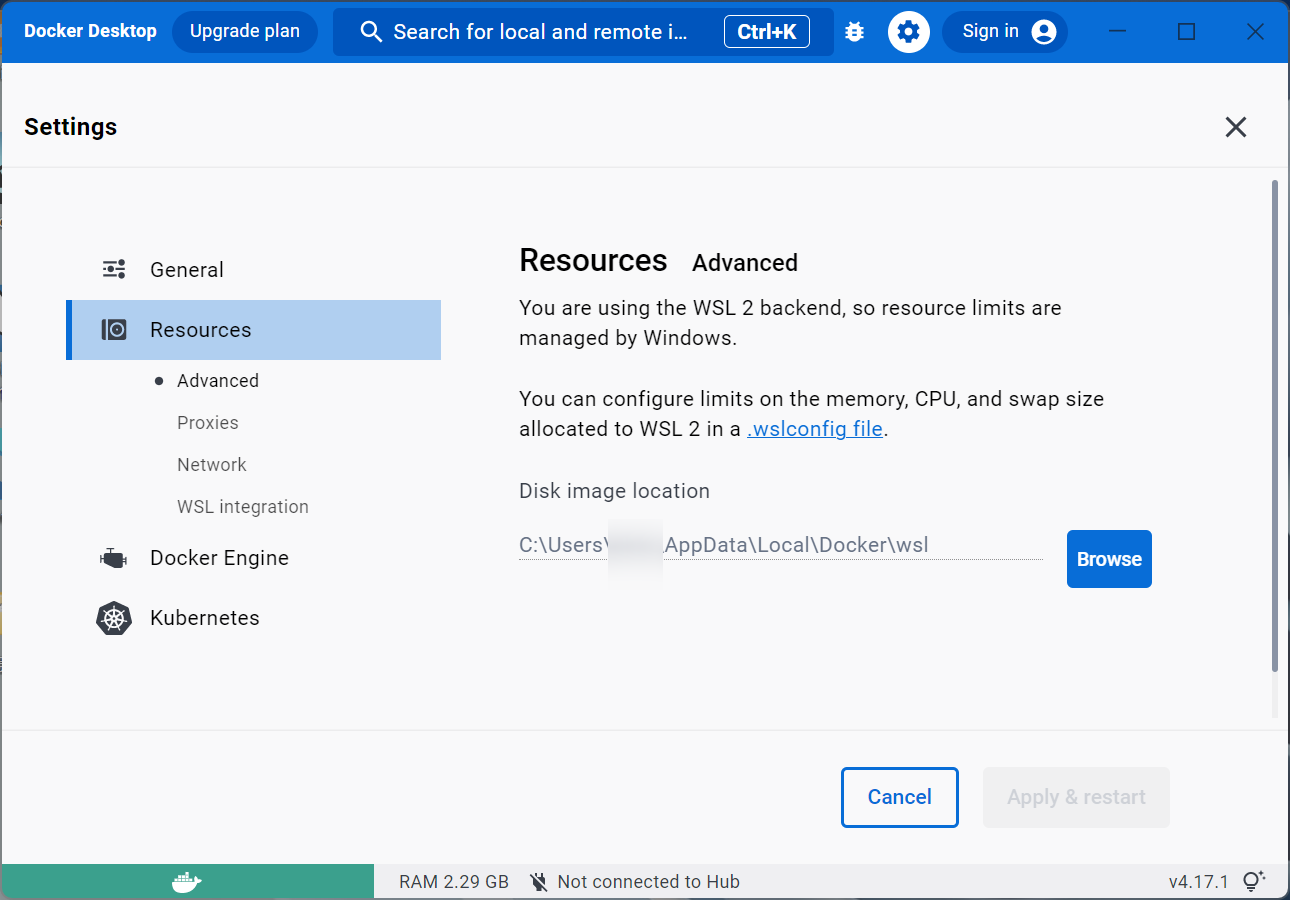This screenshot has height=900, width=1290.
Task: Open the Advanced resources sub-item
Action: (x=218, y=381)
